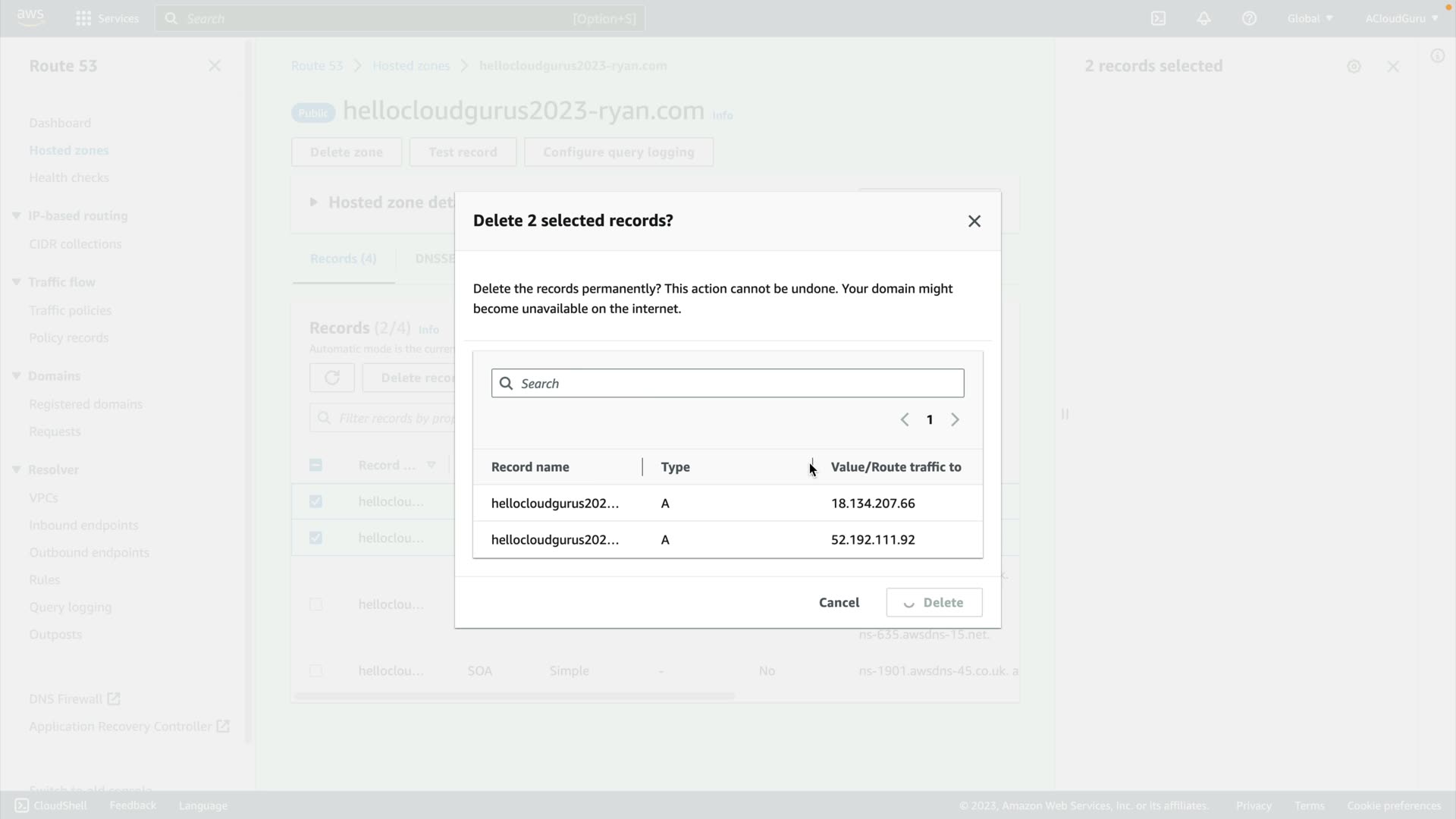Open side panel settings gear icon
Viewport: 1456px width, 819px height.
[x=1354, y=67]
